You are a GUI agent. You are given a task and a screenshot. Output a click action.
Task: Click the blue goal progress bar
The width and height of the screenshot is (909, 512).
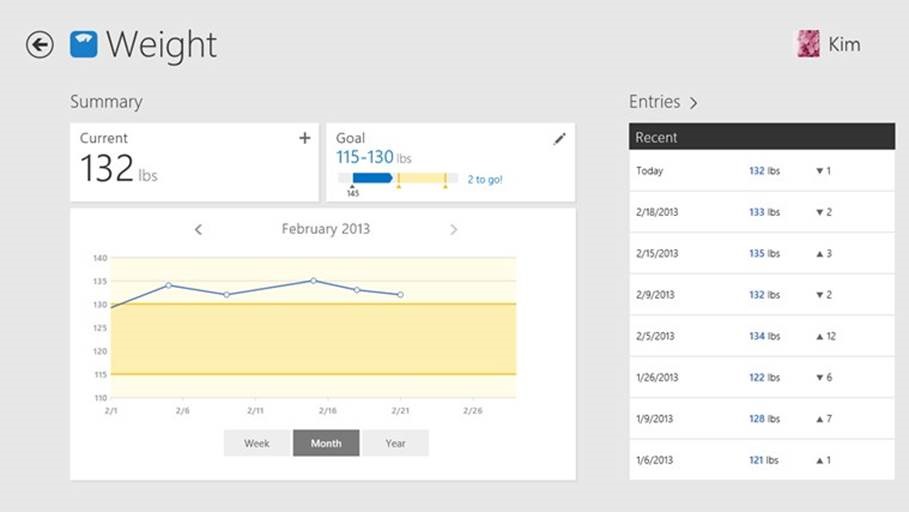coord(372,178)
